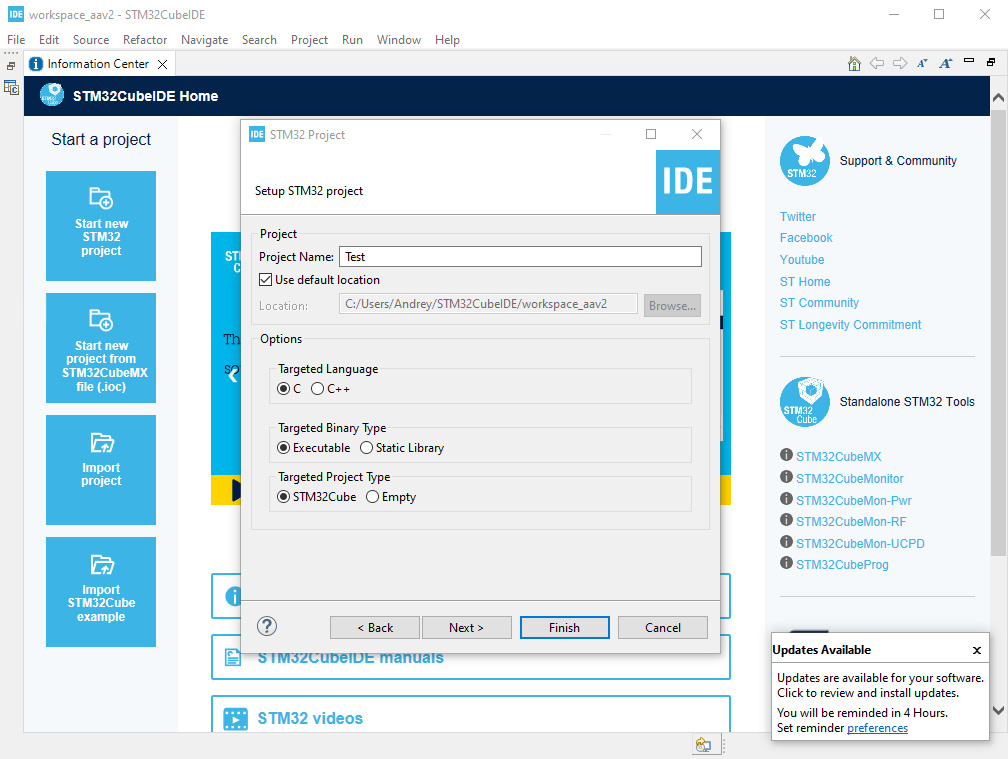Click Start new STM32 project tile
1008x759 pixels.
101,226
